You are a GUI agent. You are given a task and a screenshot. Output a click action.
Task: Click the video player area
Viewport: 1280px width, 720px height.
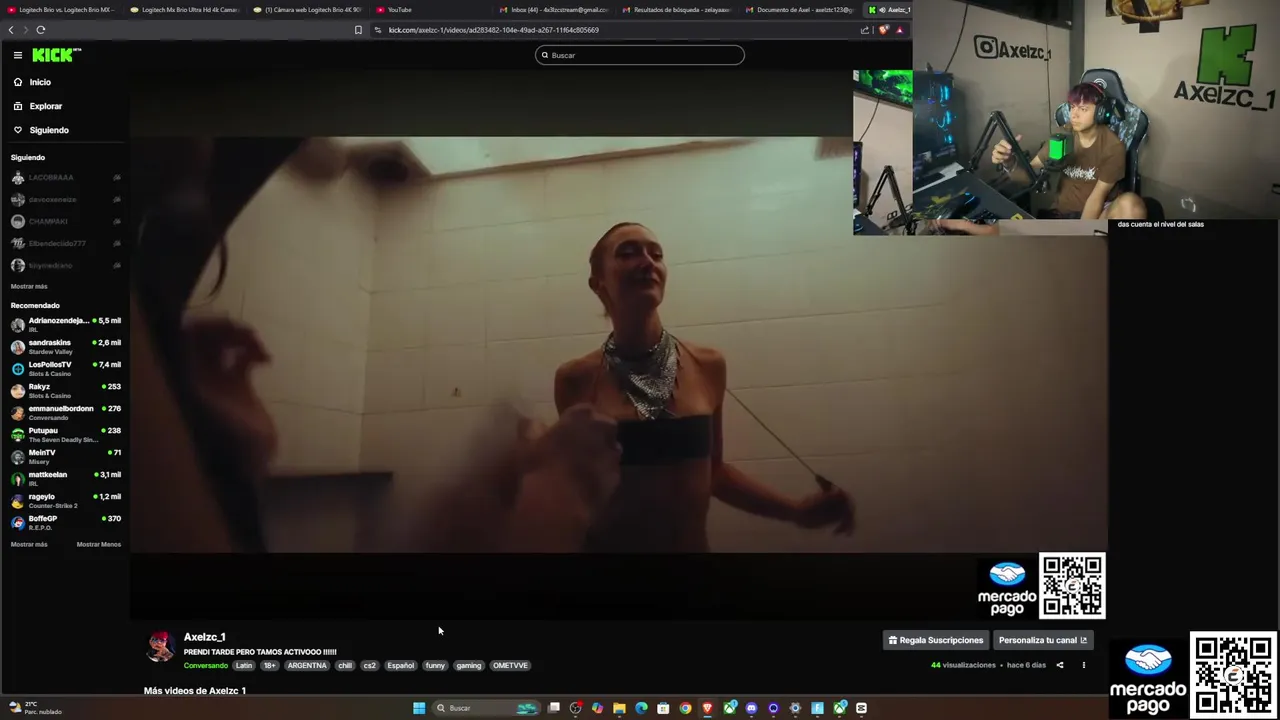pos(618,344)
